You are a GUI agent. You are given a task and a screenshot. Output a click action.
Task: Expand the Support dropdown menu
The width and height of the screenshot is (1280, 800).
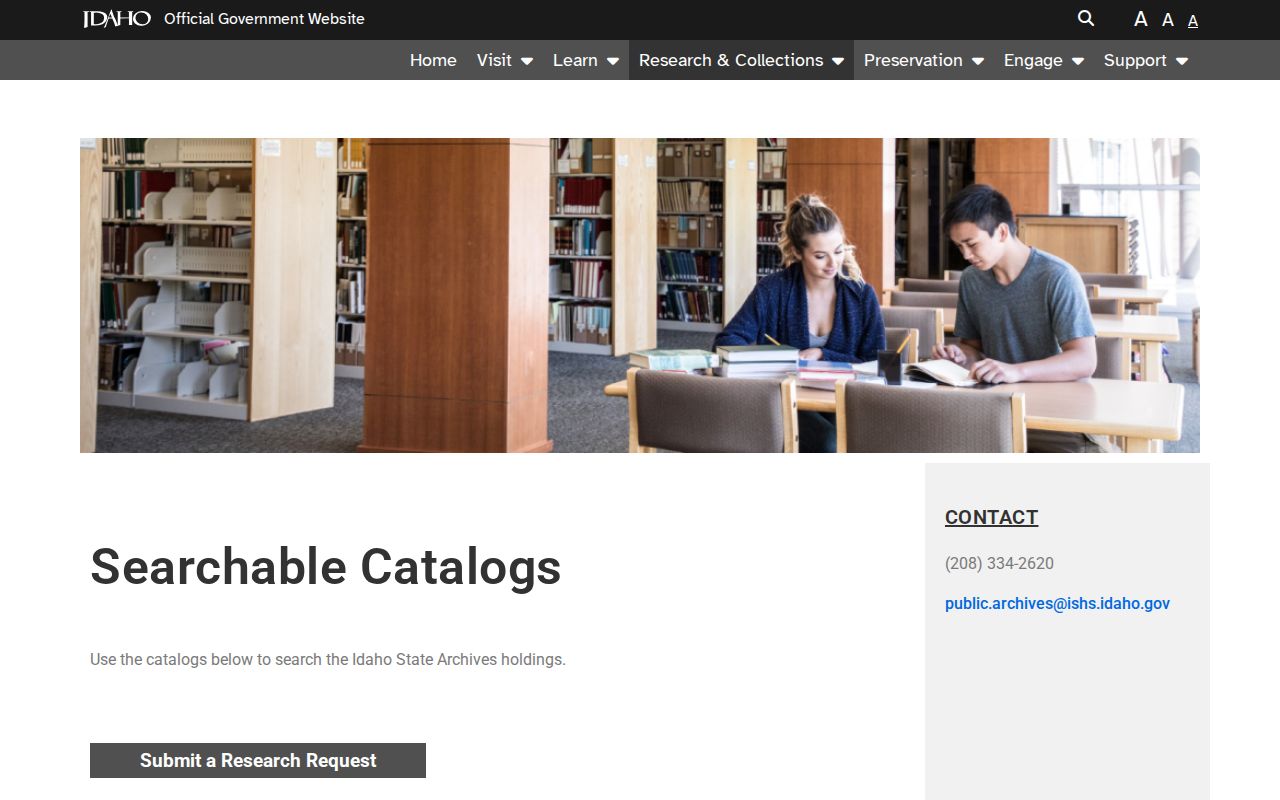(x=1146, y=60)
